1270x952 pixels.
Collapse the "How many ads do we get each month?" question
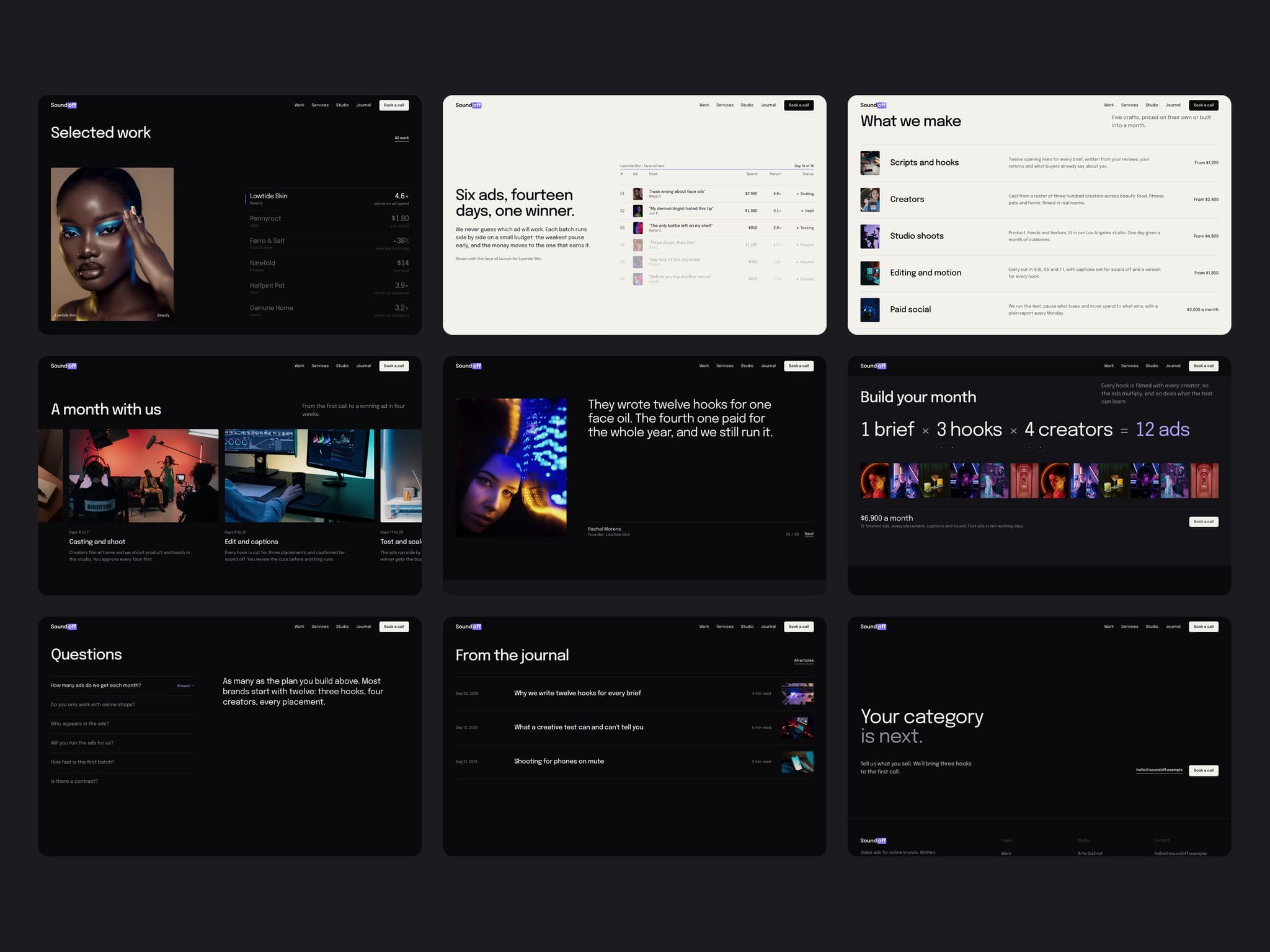point(122,685)
